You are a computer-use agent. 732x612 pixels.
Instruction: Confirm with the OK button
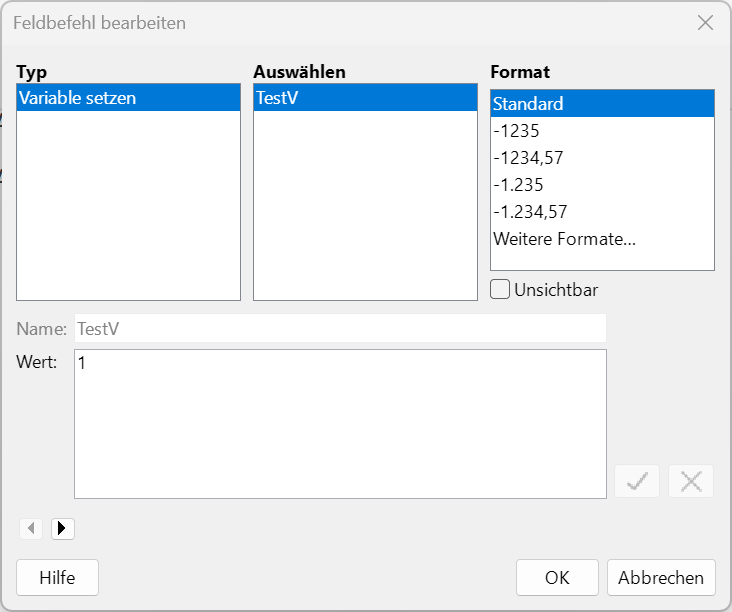click(x=557, y=577)
